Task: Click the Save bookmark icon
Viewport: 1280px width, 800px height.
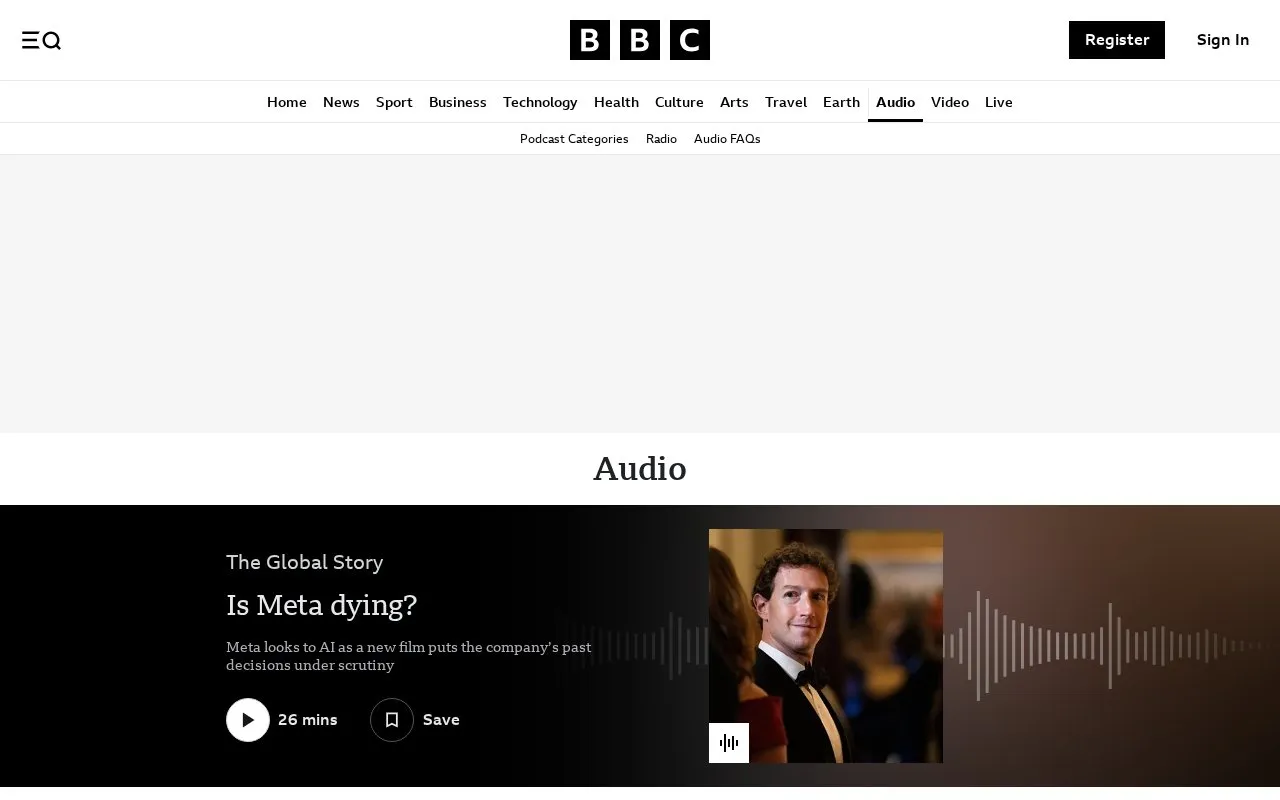Action: [392, 720]
